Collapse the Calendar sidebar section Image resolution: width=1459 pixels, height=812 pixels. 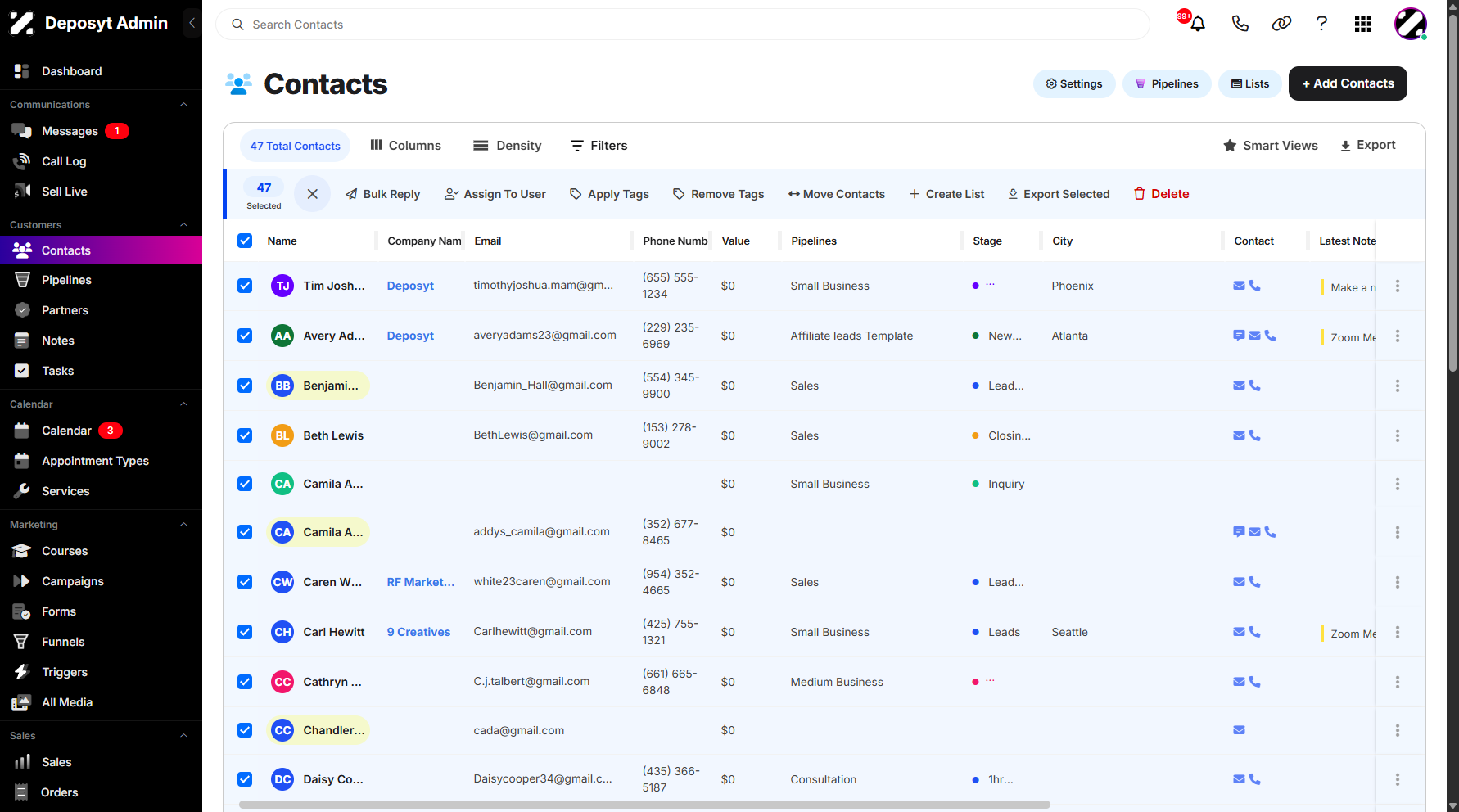183,404
